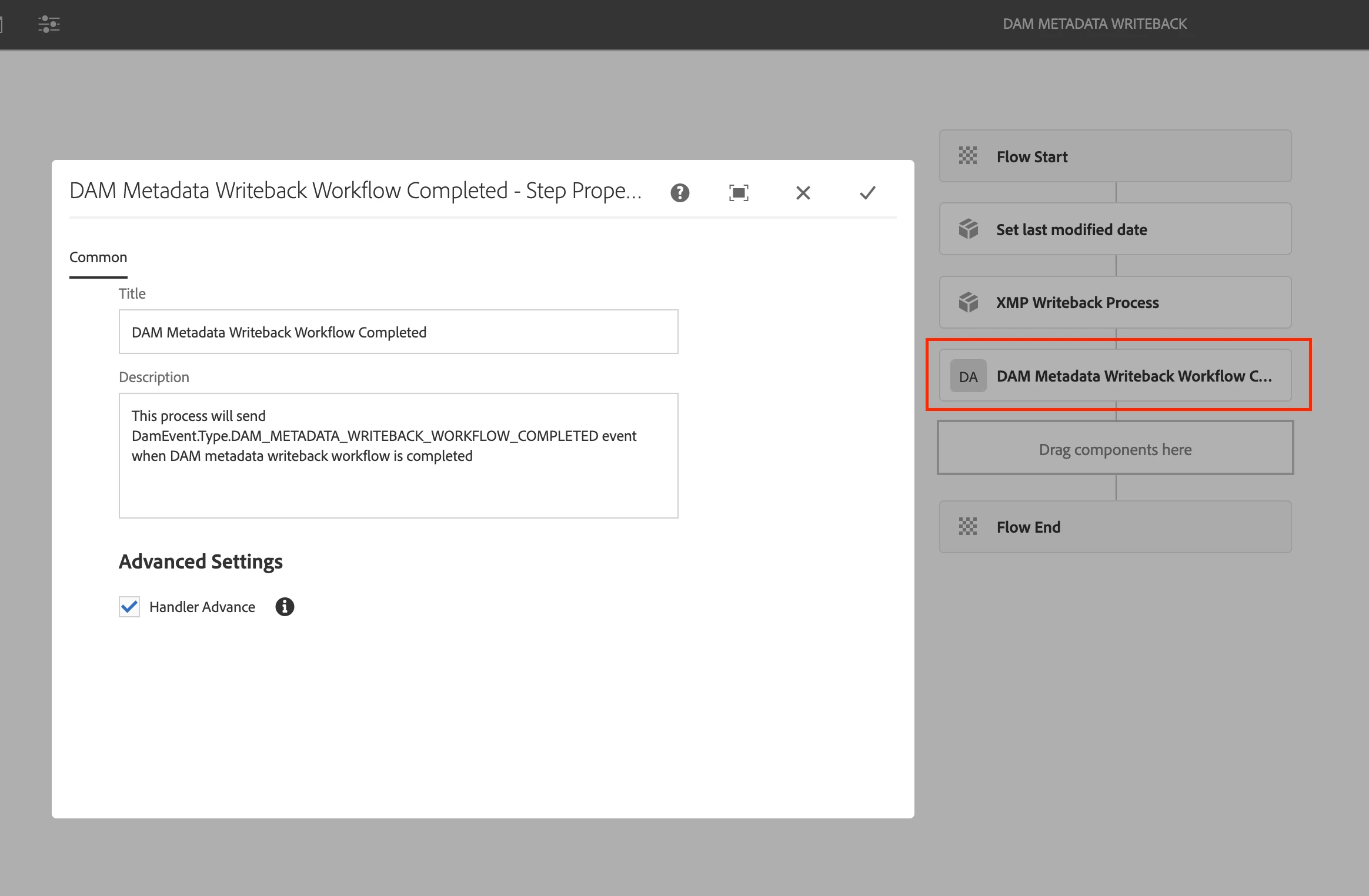Switch to the Common tab
This screenshot has height=896, width=1369.
tap(98, 258)
